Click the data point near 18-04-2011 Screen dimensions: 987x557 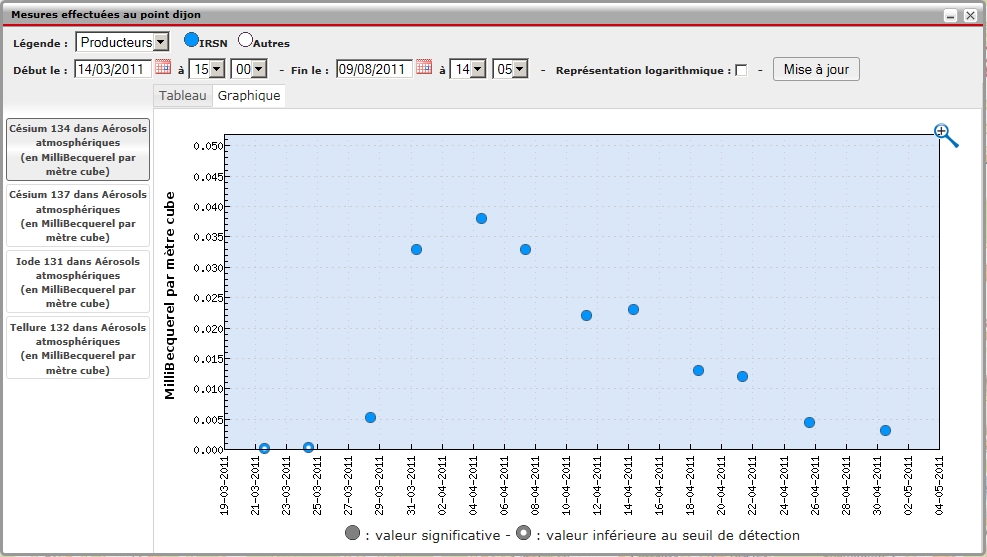(x=698, y=370)
